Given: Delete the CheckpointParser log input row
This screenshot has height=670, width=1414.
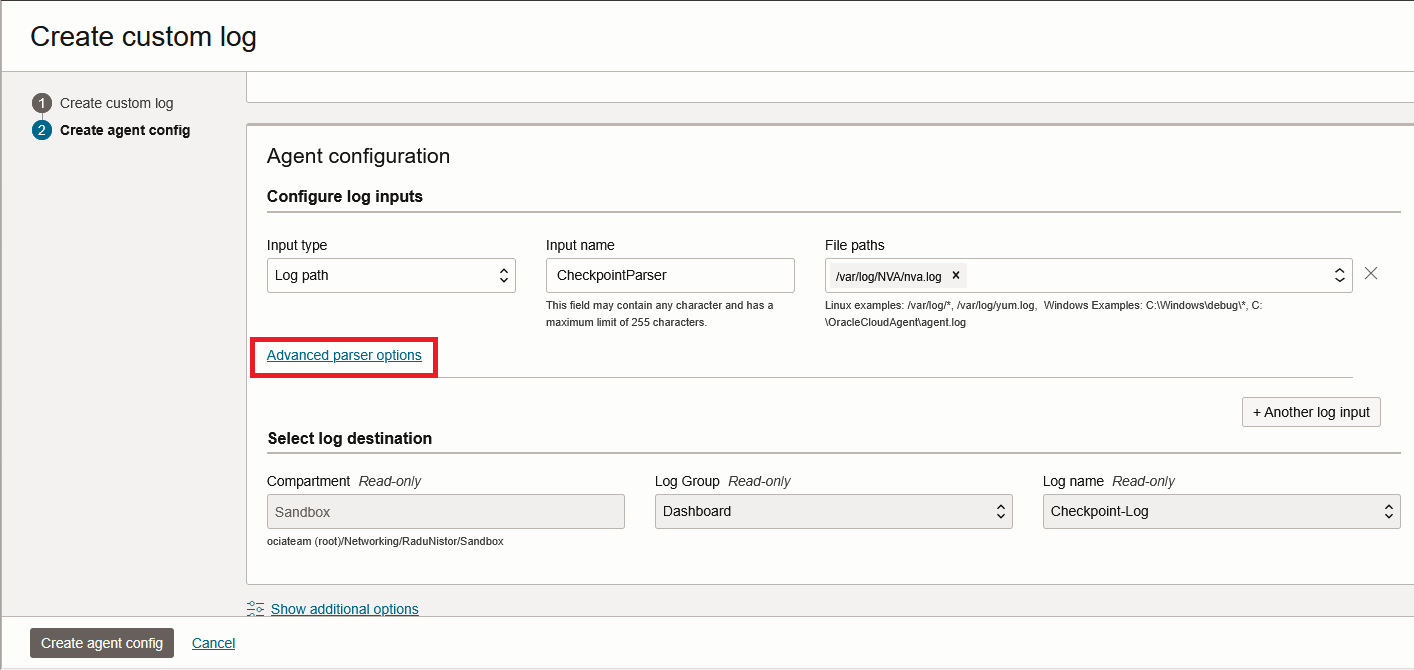Looking at the screenshot, I should click(x=1371, y=274).
